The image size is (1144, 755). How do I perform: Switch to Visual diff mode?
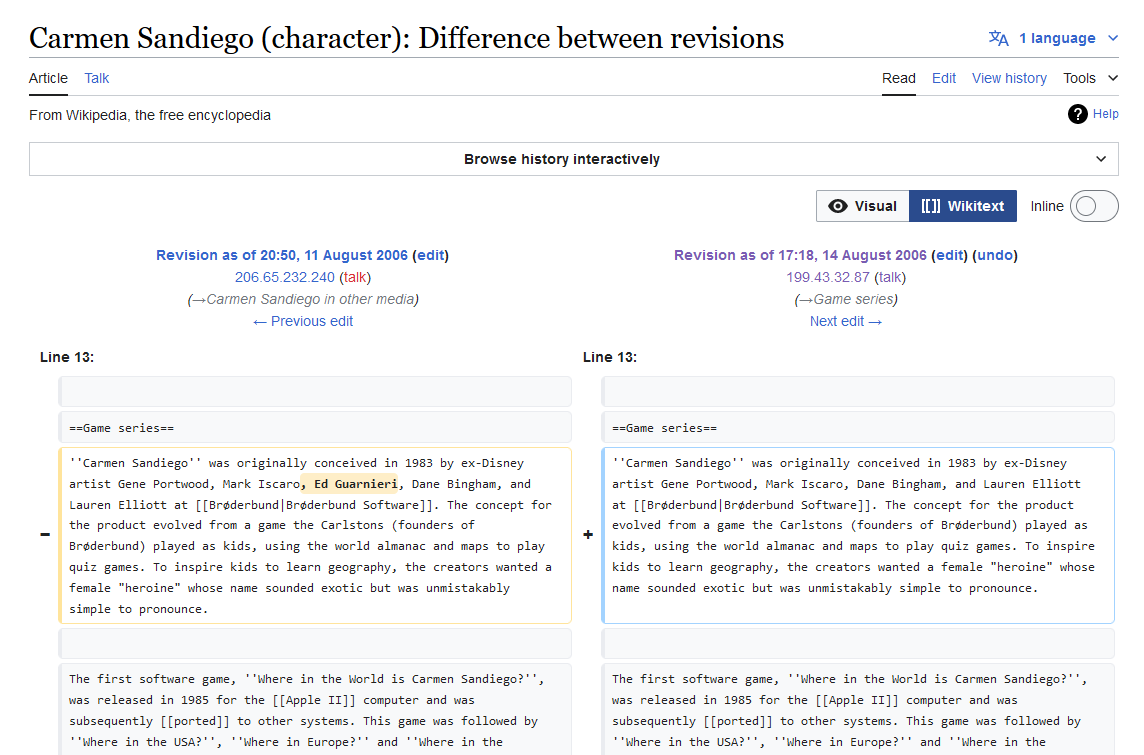point(862,206)
